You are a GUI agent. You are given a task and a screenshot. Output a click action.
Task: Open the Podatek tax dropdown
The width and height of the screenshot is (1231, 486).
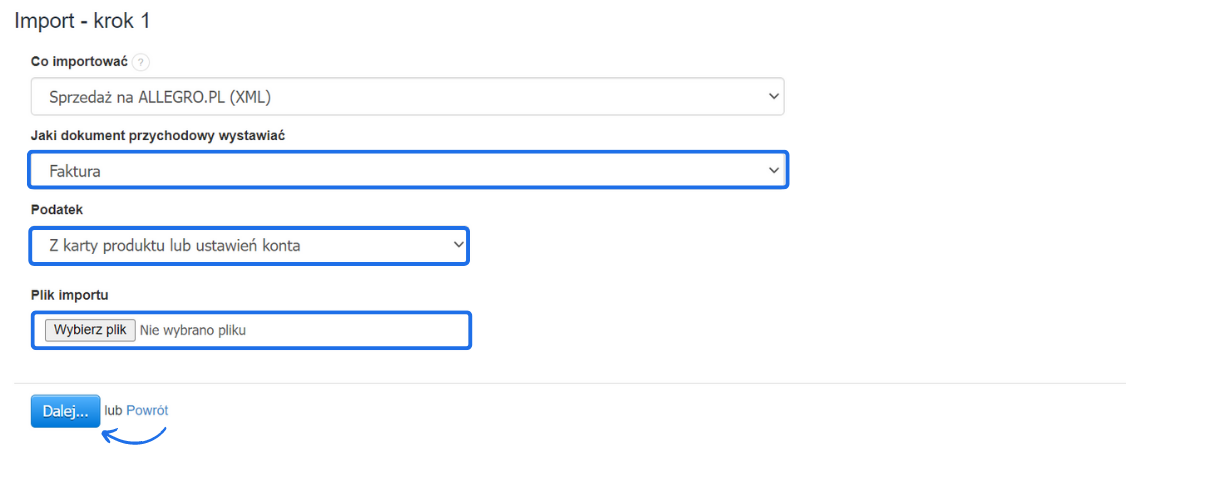click(240, 245)
